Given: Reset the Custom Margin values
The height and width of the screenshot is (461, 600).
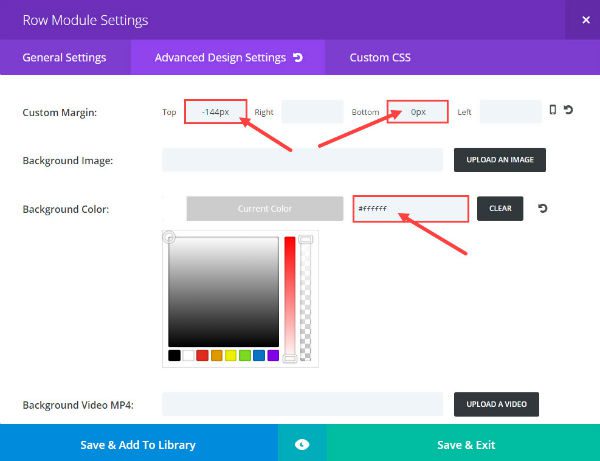Looking at the screenshot, I should (x=568, y=111).
